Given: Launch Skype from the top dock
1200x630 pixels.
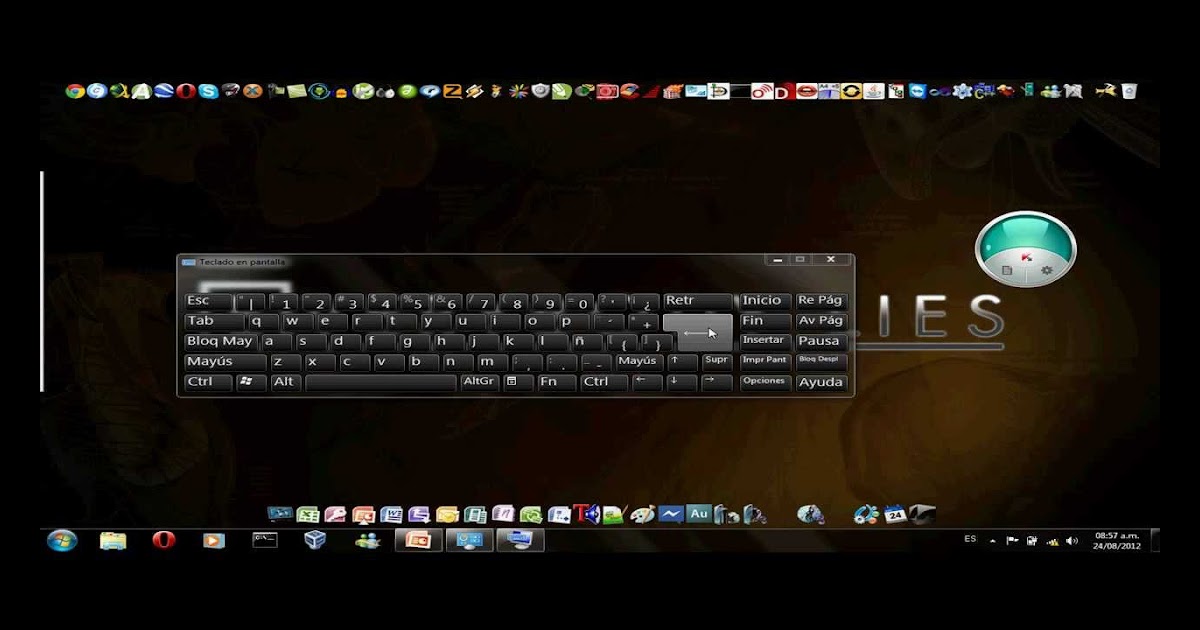Looking at the screenshot, I should click(208, 91).
